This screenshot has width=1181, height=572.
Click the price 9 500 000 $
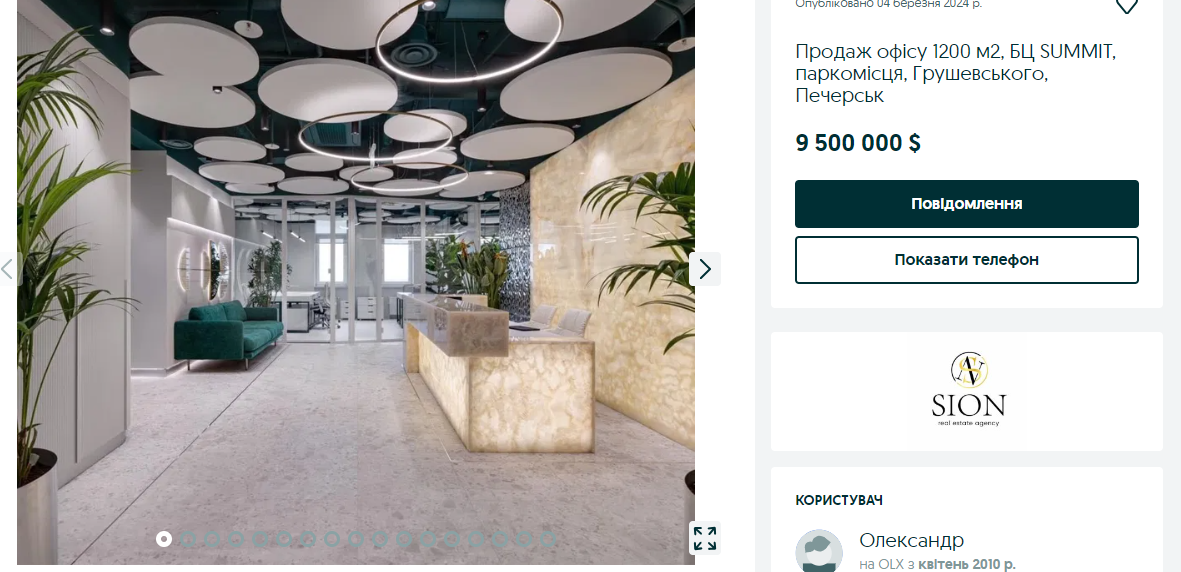(858, 143)
